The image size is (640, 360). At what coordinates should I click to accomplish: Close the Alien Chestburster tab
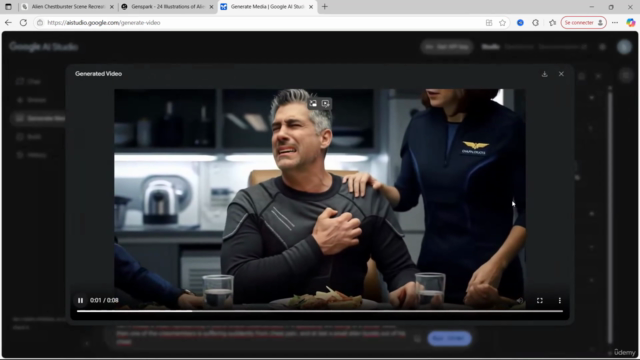point(111,7)
